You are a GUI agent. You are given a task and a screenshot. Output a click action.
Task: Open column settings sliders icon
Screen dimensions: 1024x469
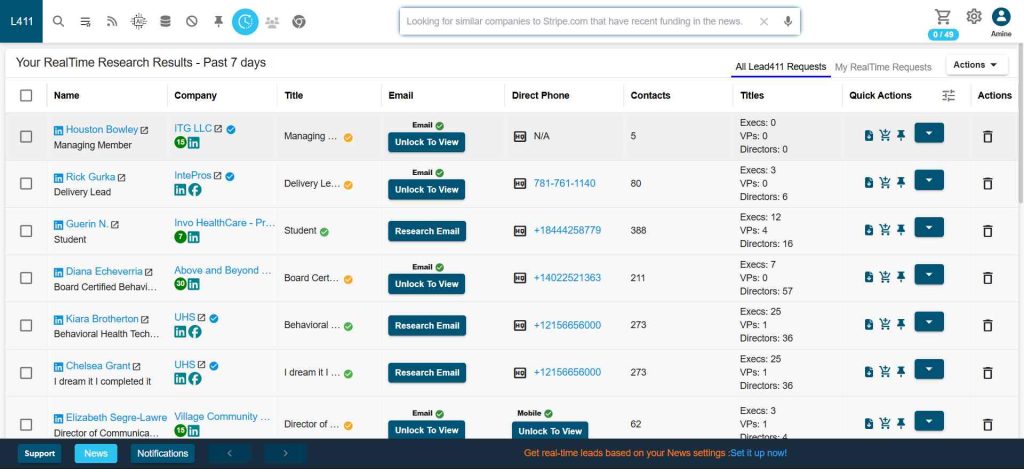pos(948,95)
